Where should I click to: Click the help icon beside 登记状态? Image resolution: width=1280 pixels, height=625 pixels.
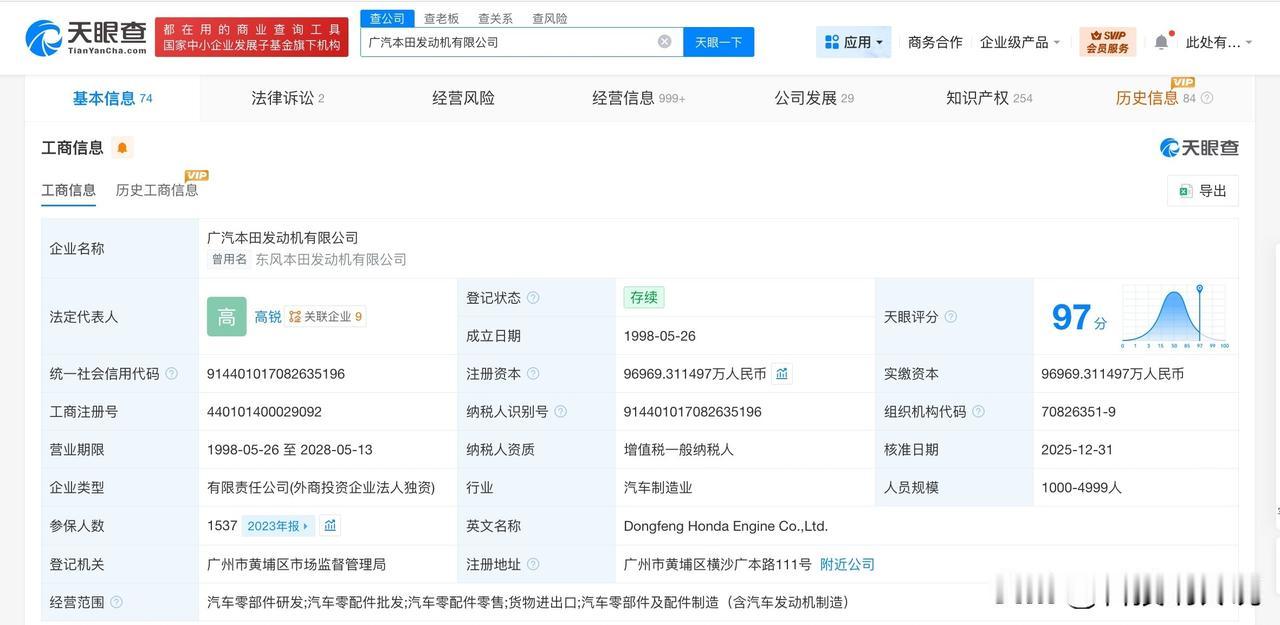[533, 298]
